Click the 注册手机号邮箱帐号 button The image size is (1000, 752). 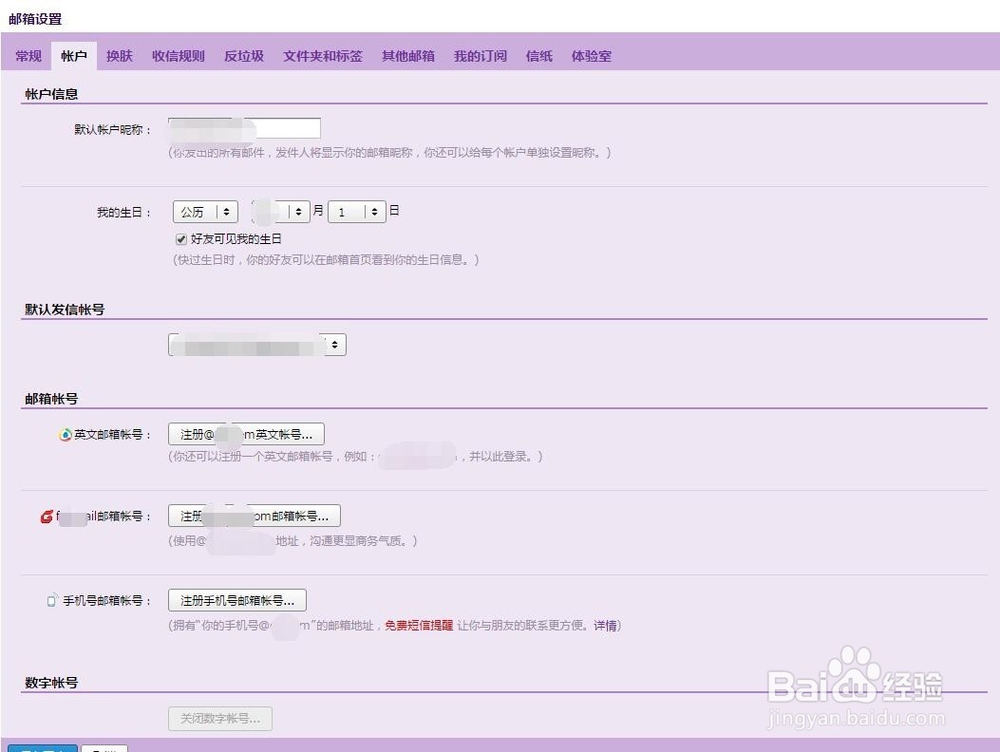pos(237,600)
